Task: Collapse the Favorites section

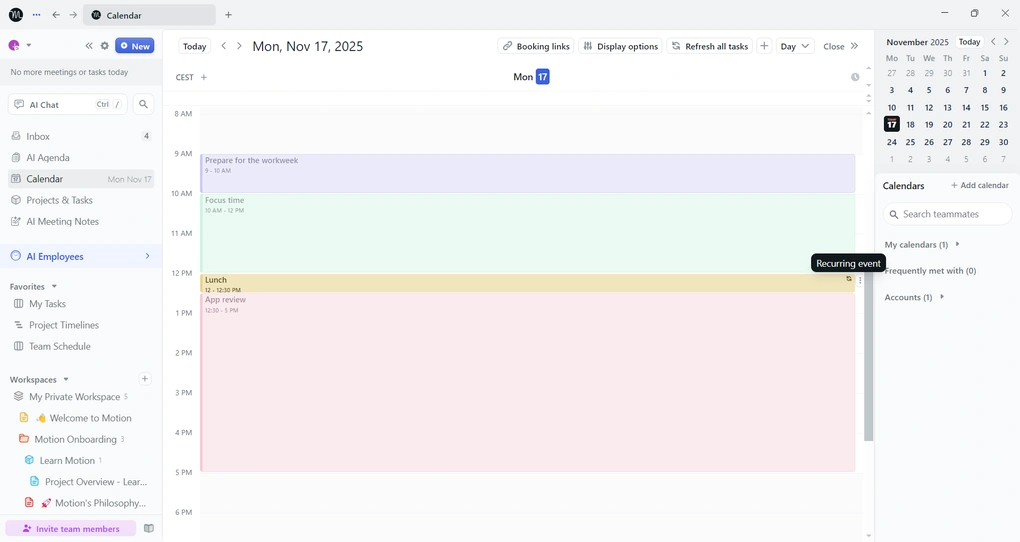Action: [54, 287]
